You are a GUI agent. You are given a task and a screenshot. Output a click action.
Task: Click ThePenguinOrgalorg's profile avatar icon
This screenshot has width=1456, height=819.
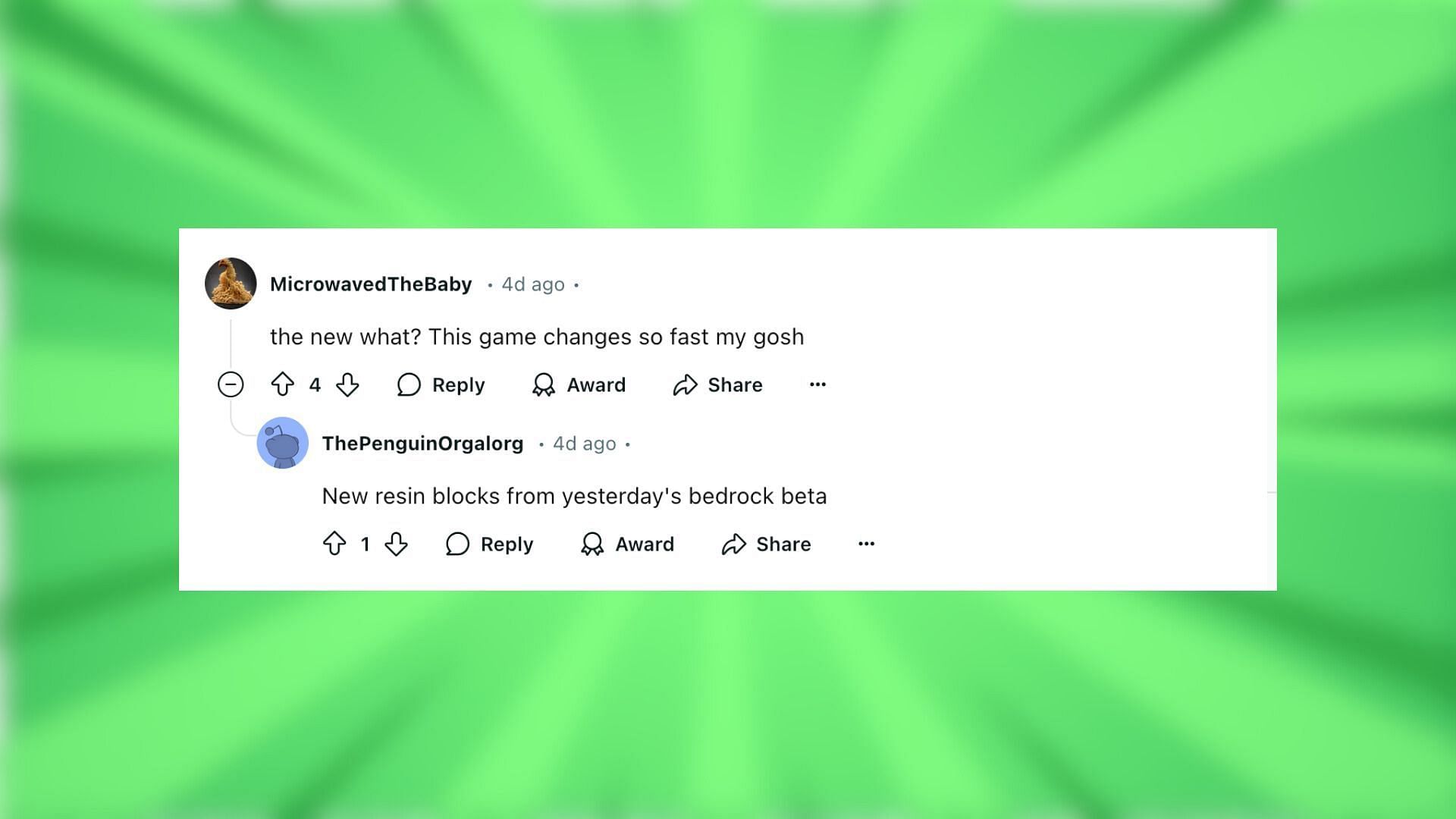click(x=282, y=443)
